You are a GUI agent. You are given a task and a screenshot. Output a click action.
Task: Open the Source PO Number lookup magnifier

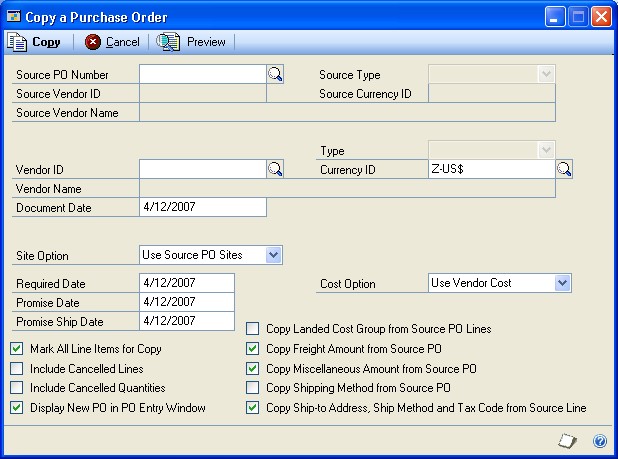(275, 74)
